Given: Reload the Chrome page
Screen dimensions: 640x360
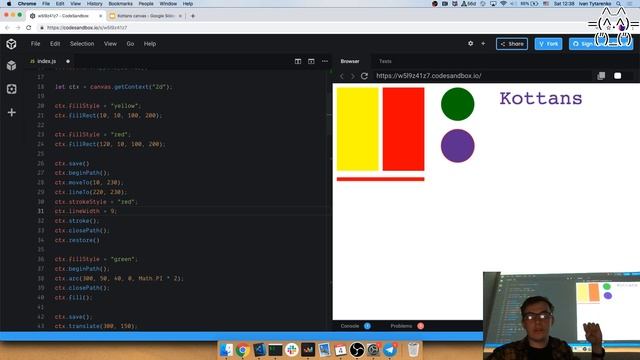Looking at the screenshot, I should tap(29, 28).
